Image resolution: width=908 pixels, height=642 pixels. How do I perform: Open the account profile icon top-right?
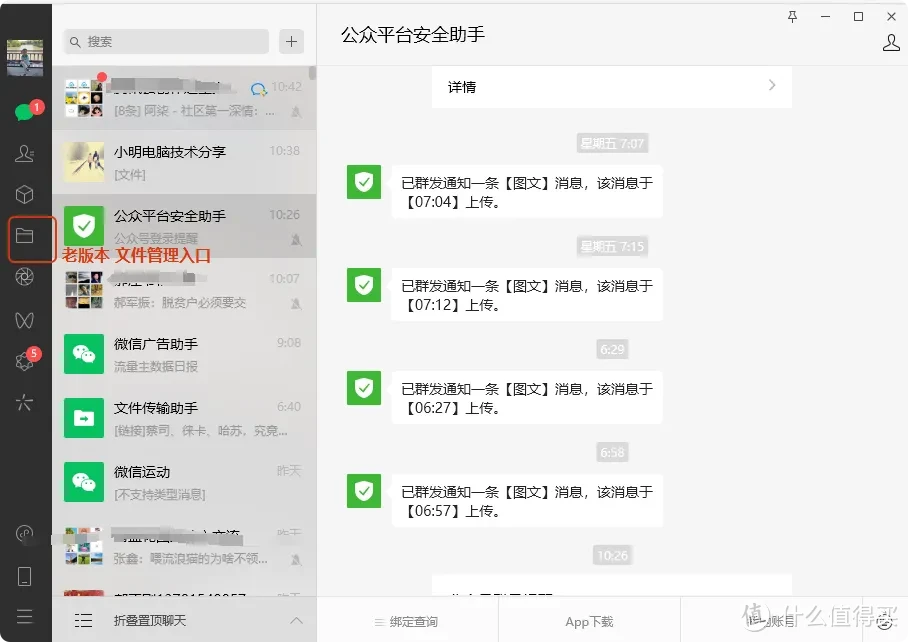click(x=891, y=42)
